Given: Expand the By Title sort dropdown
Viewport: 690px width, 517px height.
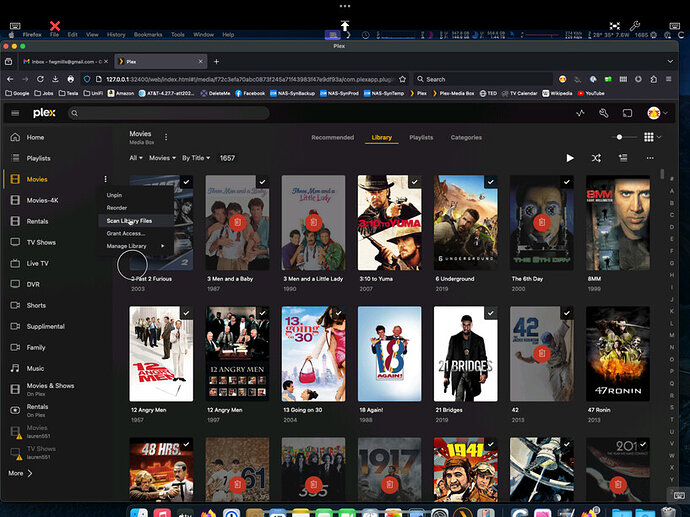Looking at the screenshot, I should point(196,158).
